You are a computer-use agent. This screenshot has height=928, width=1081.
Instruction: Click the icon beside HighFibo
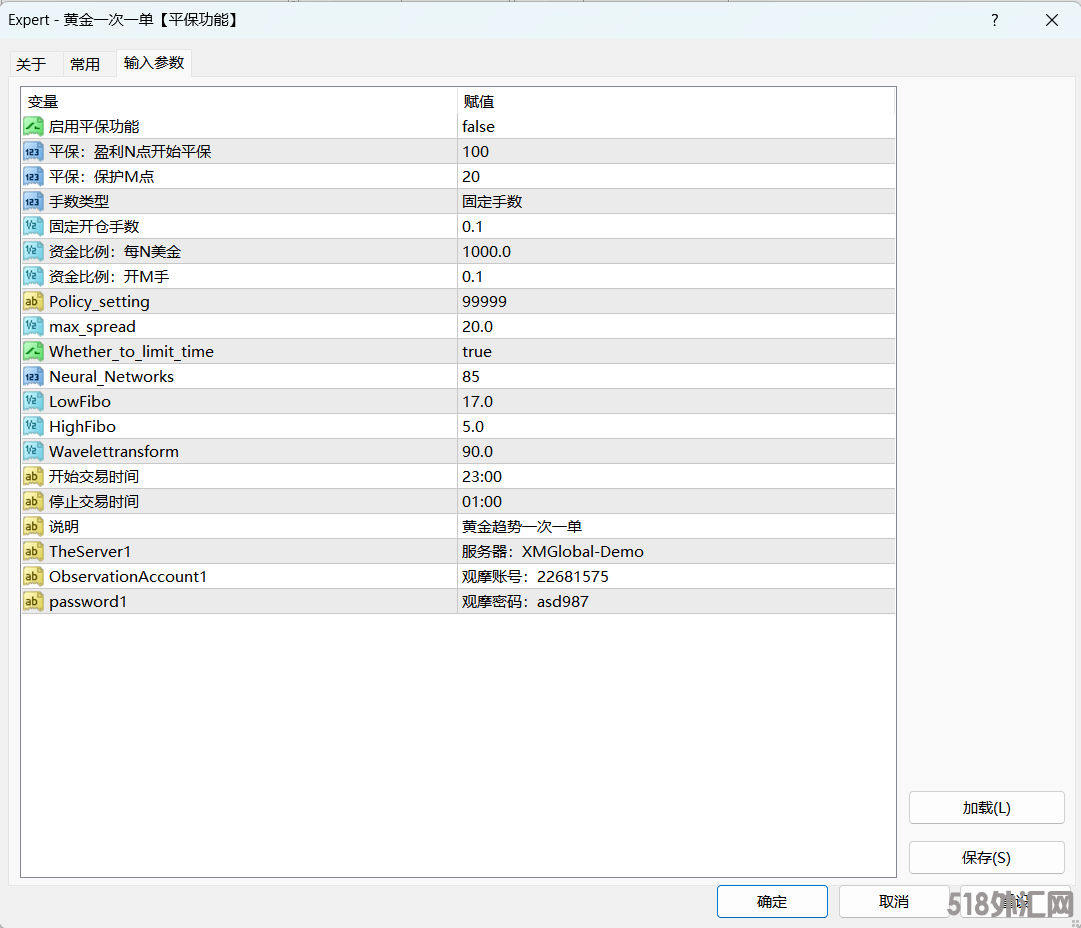tap(33, 426)
